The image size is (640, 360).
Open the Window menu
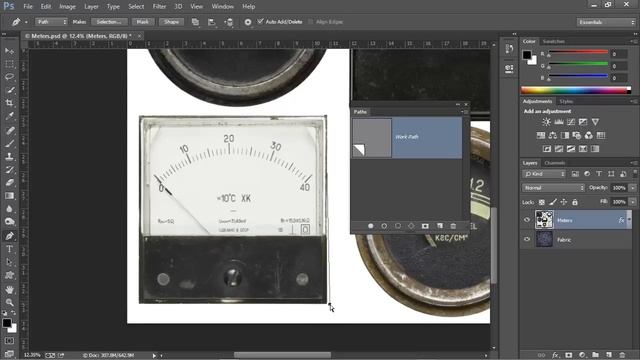(222, 7)
